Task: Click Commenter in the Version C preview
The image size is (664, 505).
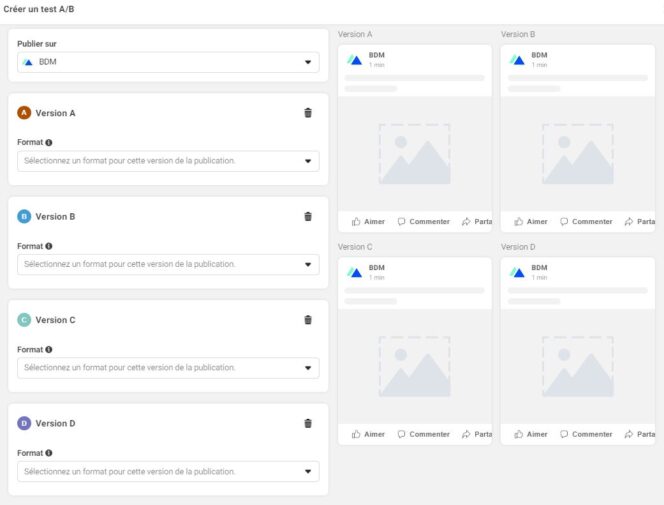Action: 423,434
